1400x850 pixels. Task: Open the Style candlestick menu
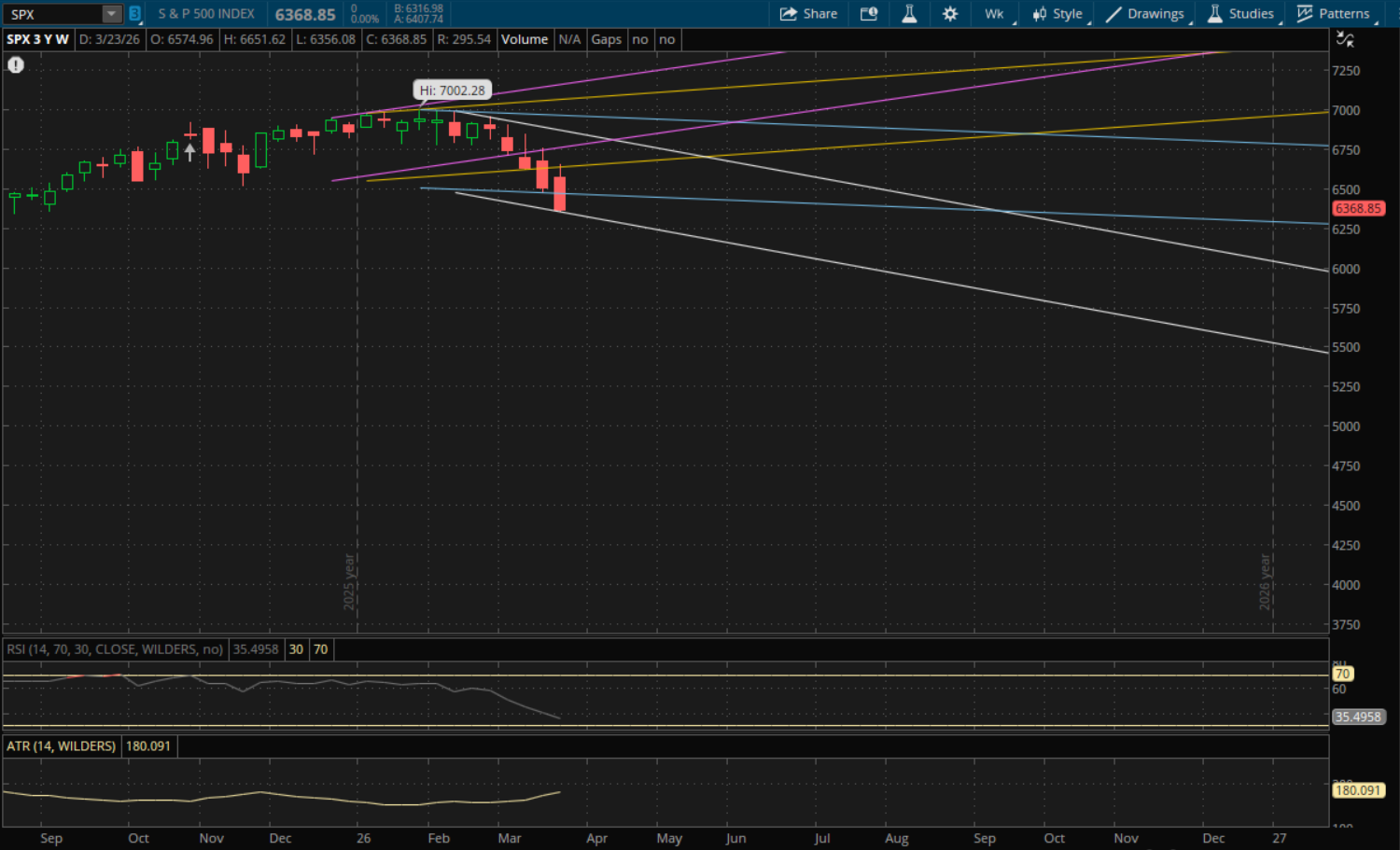1058,14
